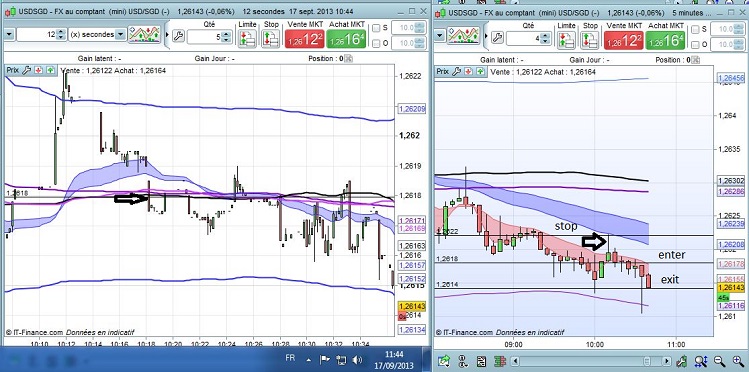Open Prix panel wrench in right chart

pyautogui.click(x=456, y=71)
